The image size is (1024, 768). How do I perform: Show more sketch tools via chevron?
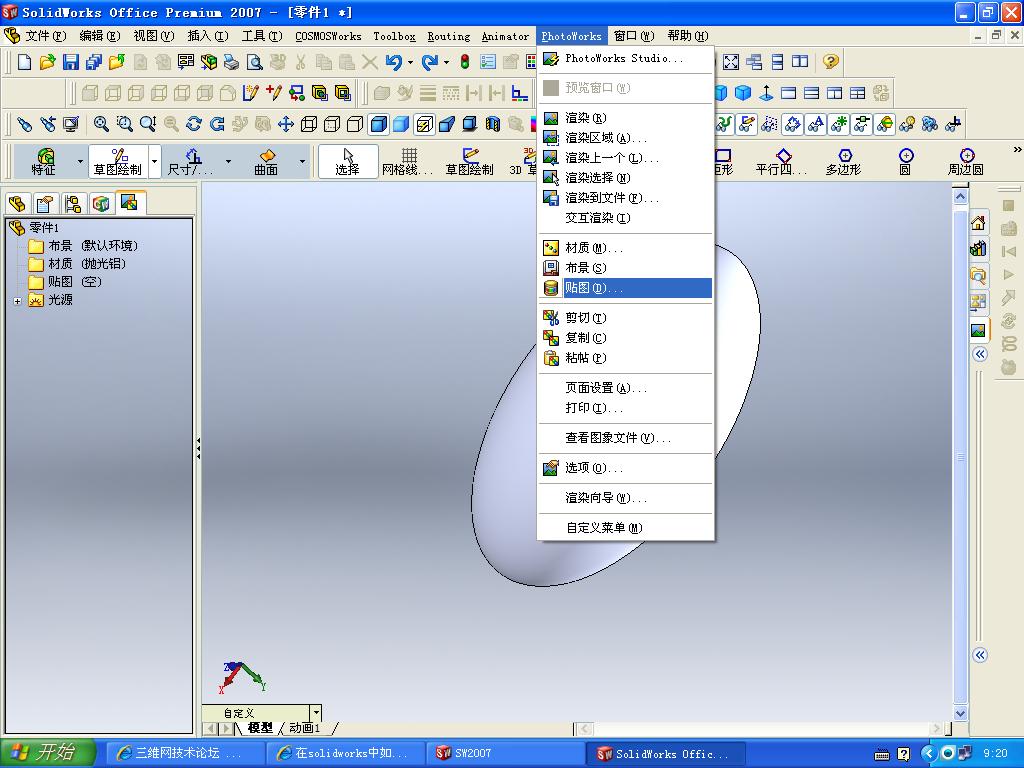coord(1017,150)
